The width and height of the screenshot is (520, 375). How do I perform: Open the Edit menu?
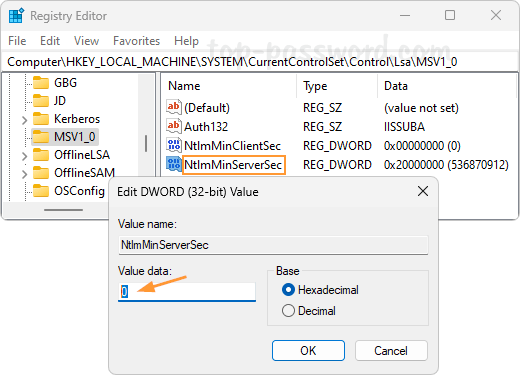[50, 41]
